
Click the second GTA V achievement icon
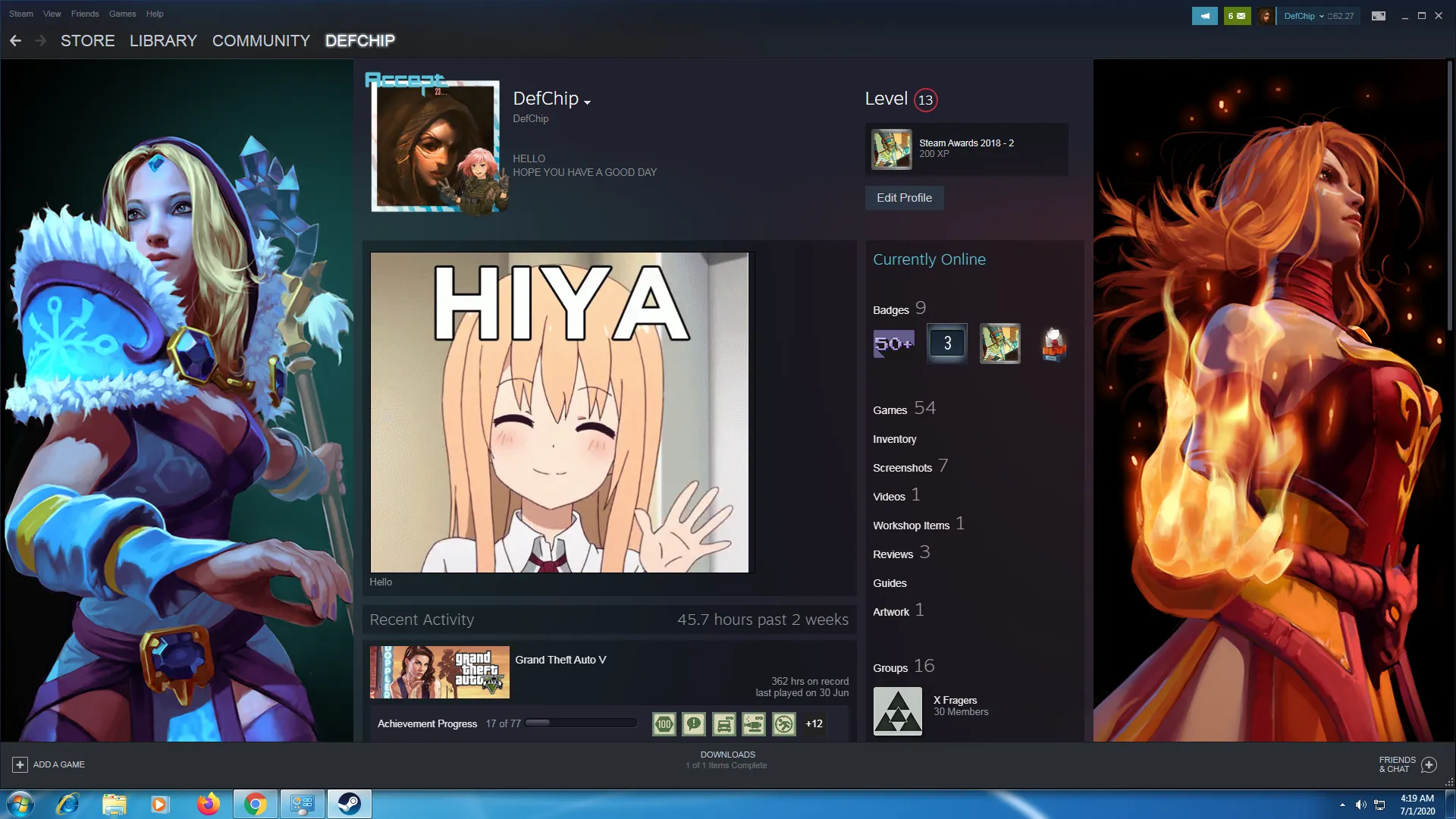point(694,724)
